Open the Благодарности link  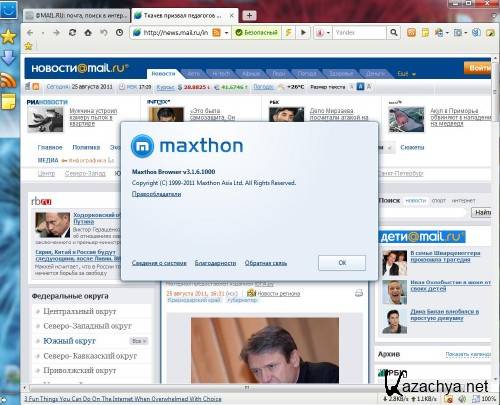pos(215,263)
